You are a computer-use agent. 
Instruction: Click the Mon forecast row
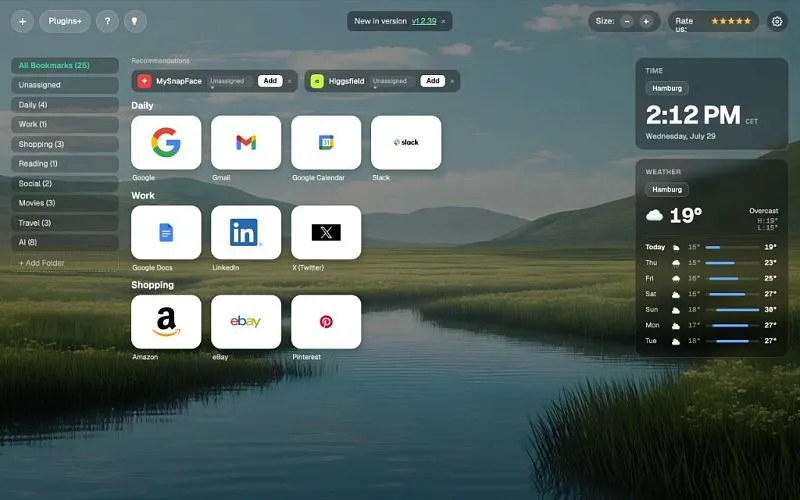[x=711, y=325]
